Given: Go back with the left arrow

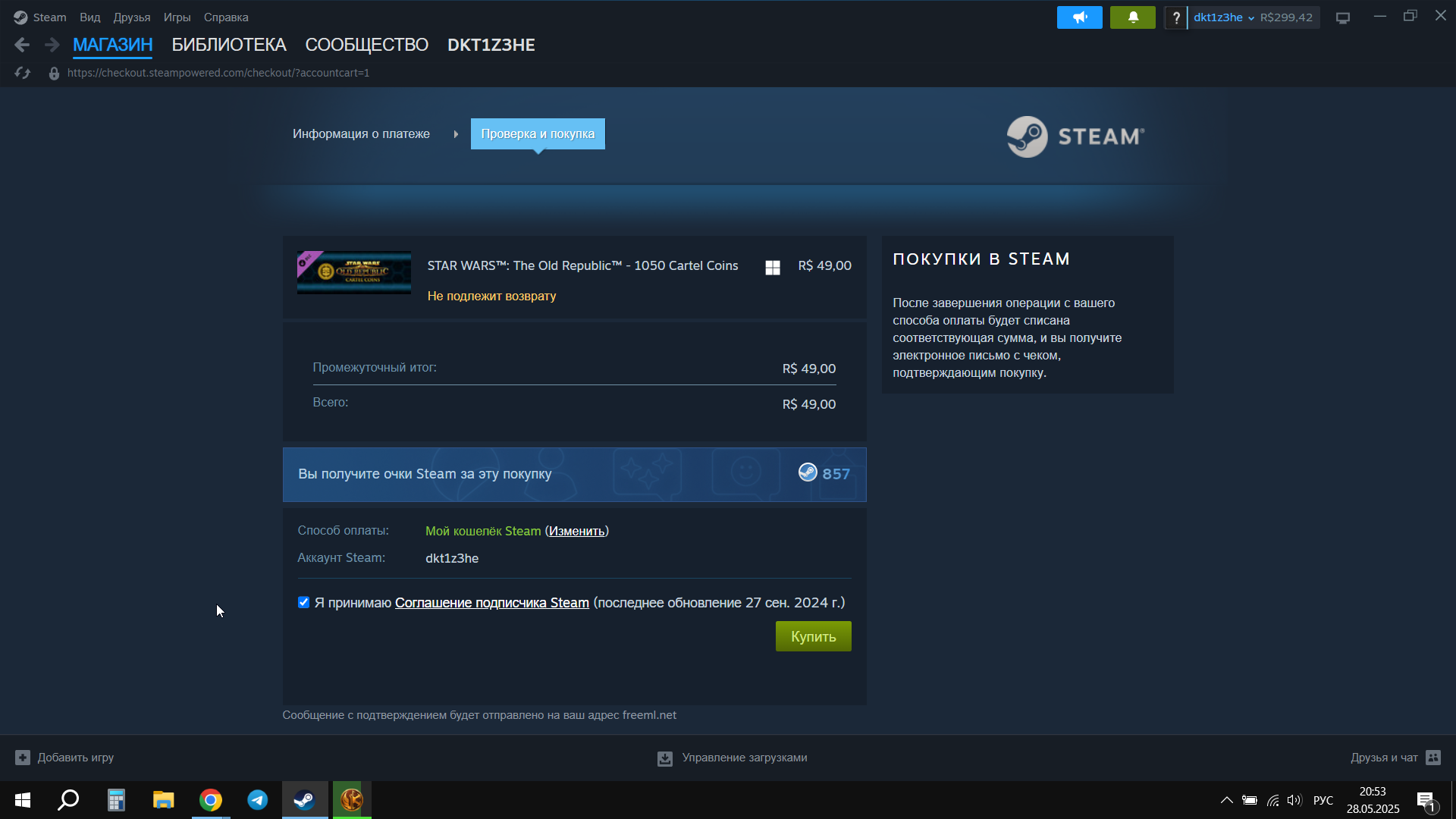Looking at the screenshot, I should pos(22,45).
